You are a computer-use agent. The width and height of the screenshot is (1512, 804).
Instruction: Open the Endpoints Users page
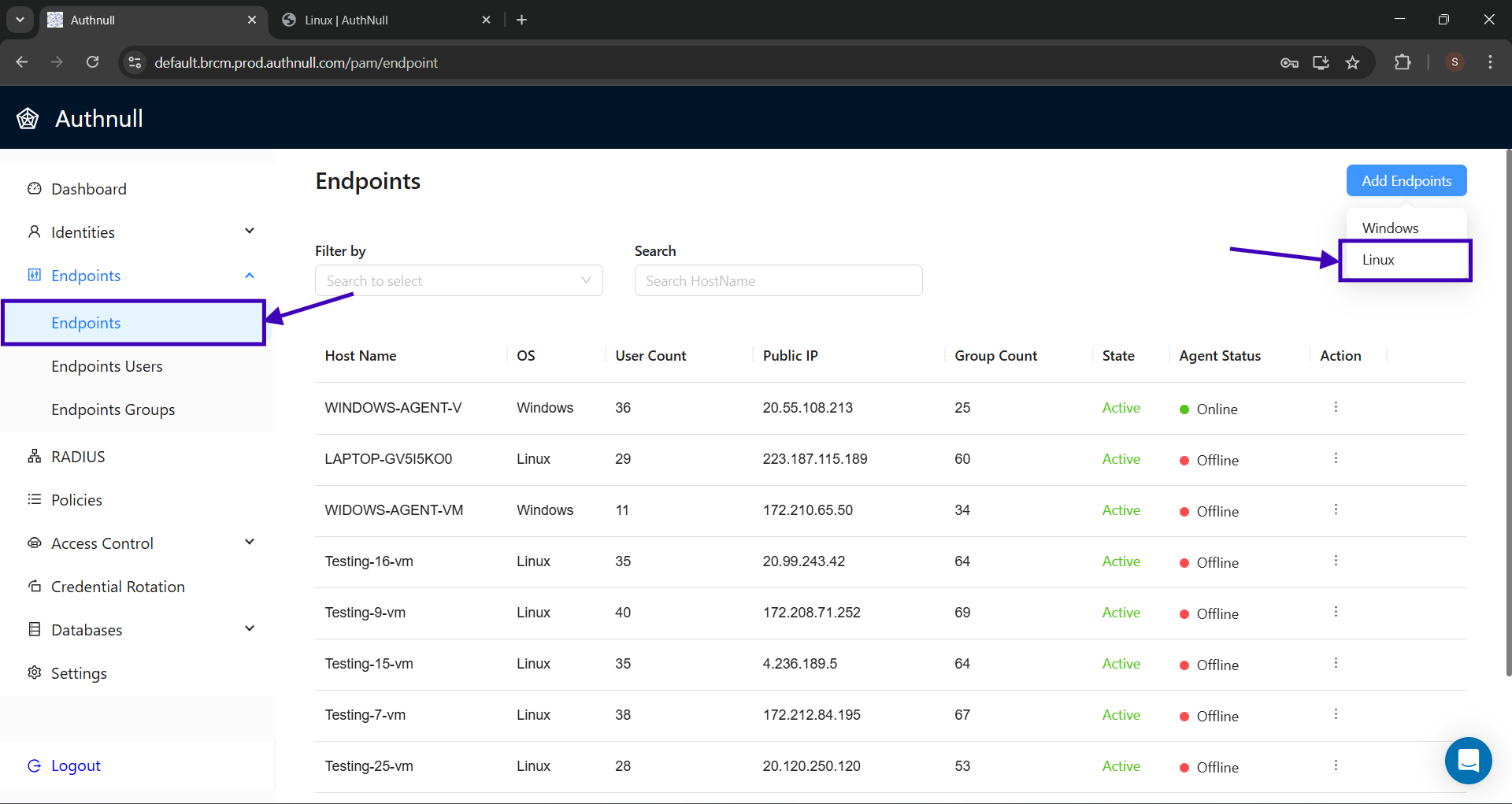click(x=107, y=365)
